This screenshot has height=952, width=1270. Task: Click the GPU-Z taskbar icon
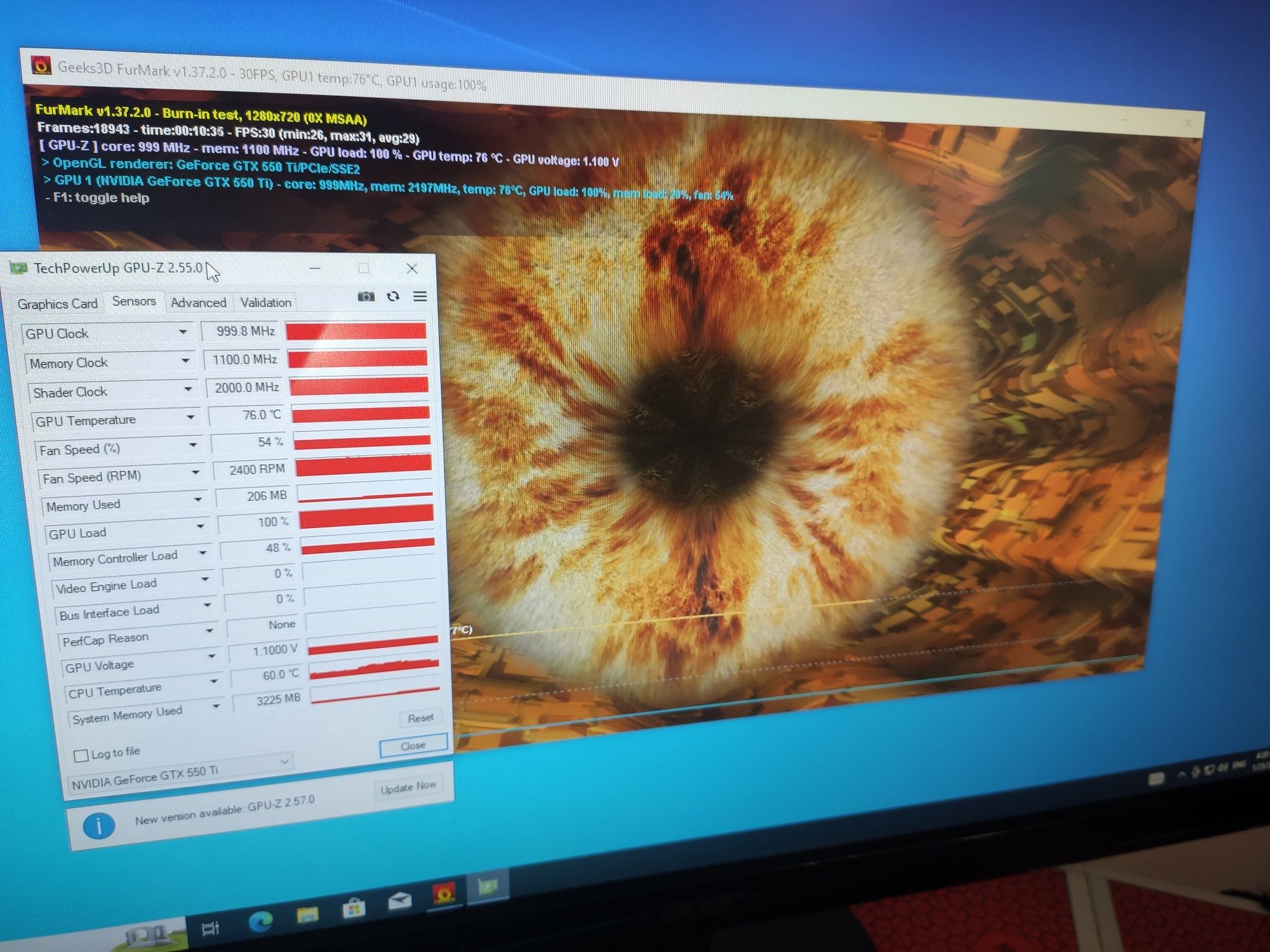tap(488, 887)
